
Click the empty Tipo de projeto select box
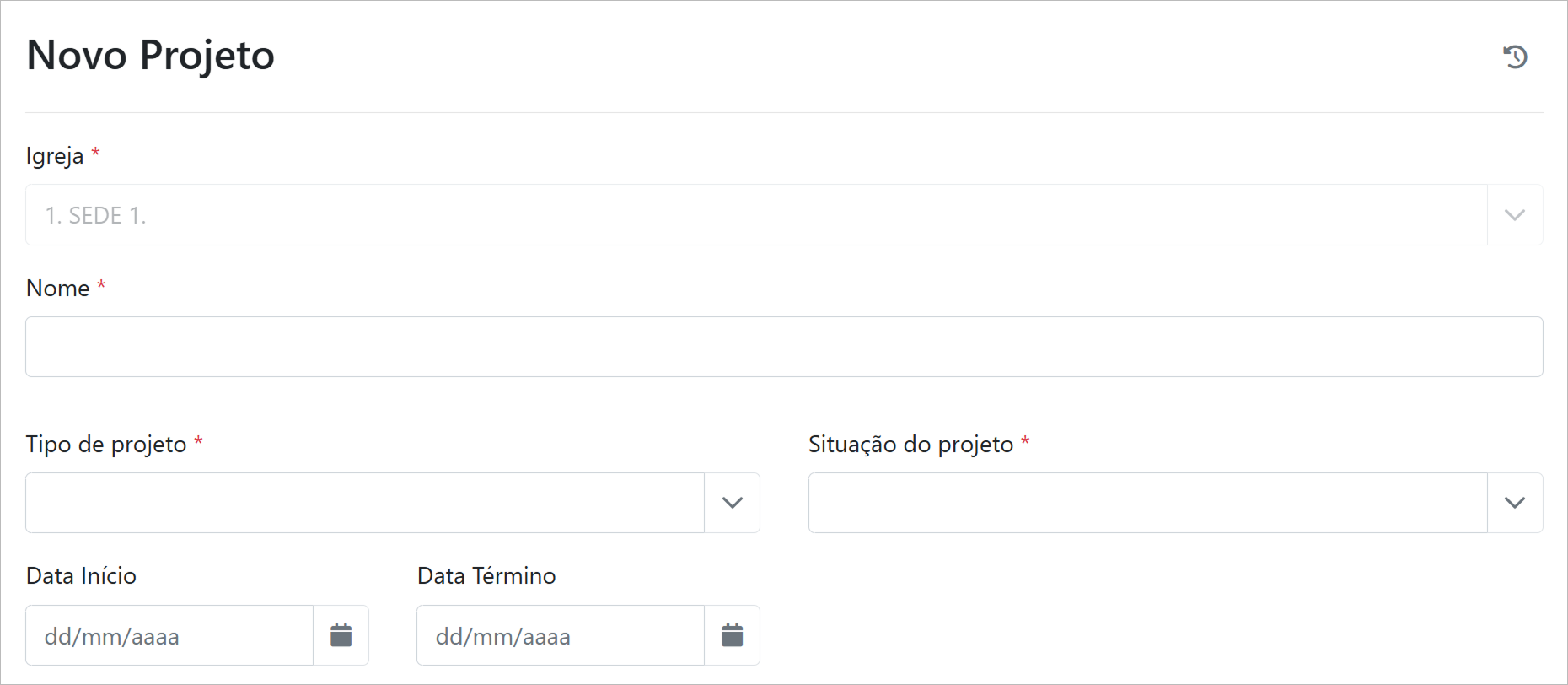tap(364, 503)
